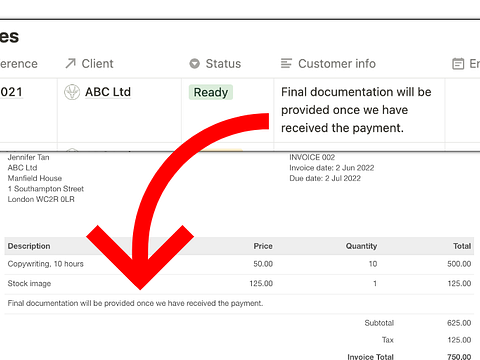
Task: Click the Client column relation arrow icon
Action: (x=70, y=63)
